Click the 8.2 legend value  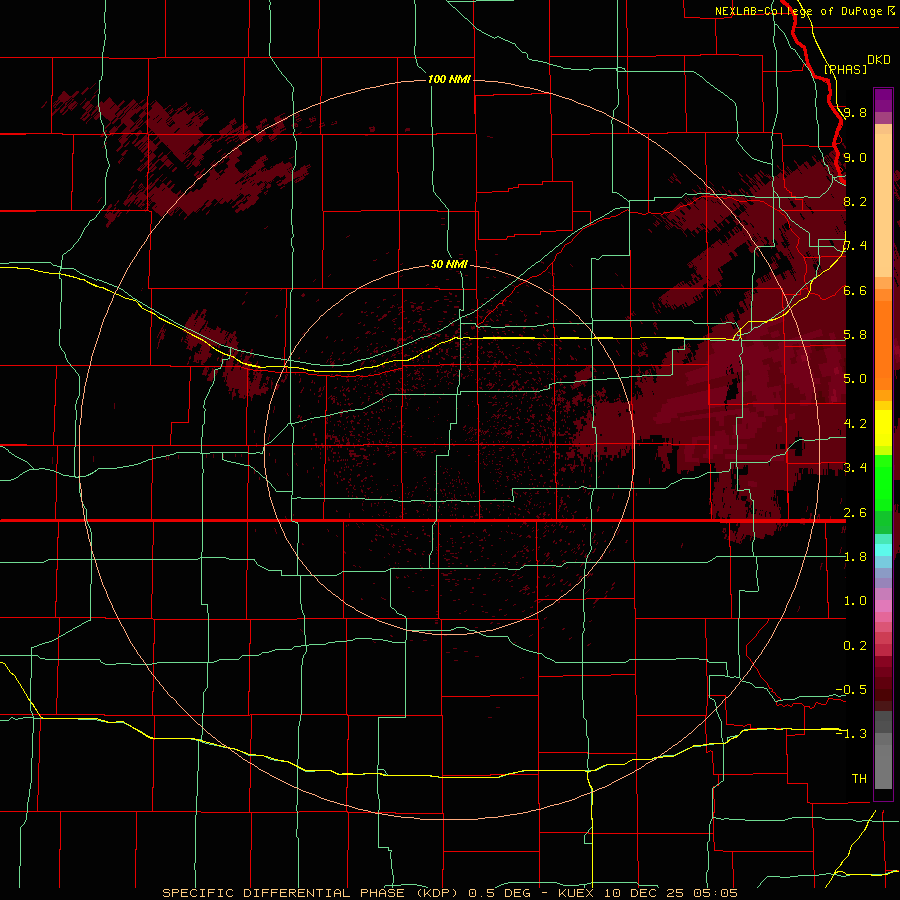pos(855,201)
